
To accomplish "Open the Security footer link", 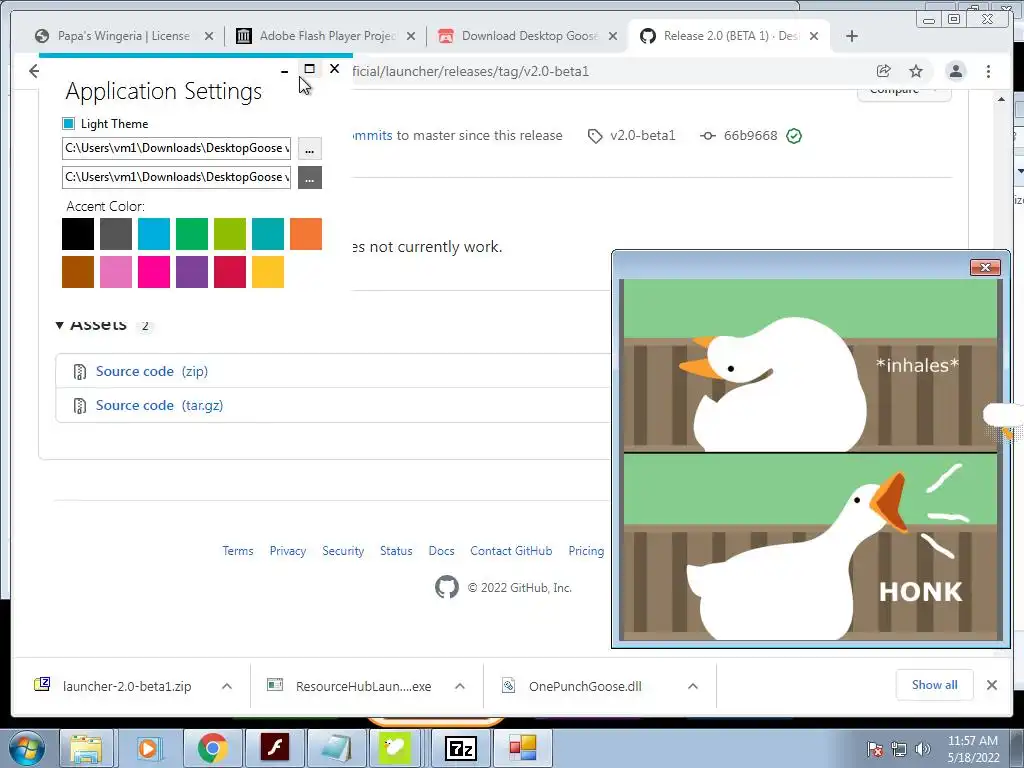I will click(343, 551).
